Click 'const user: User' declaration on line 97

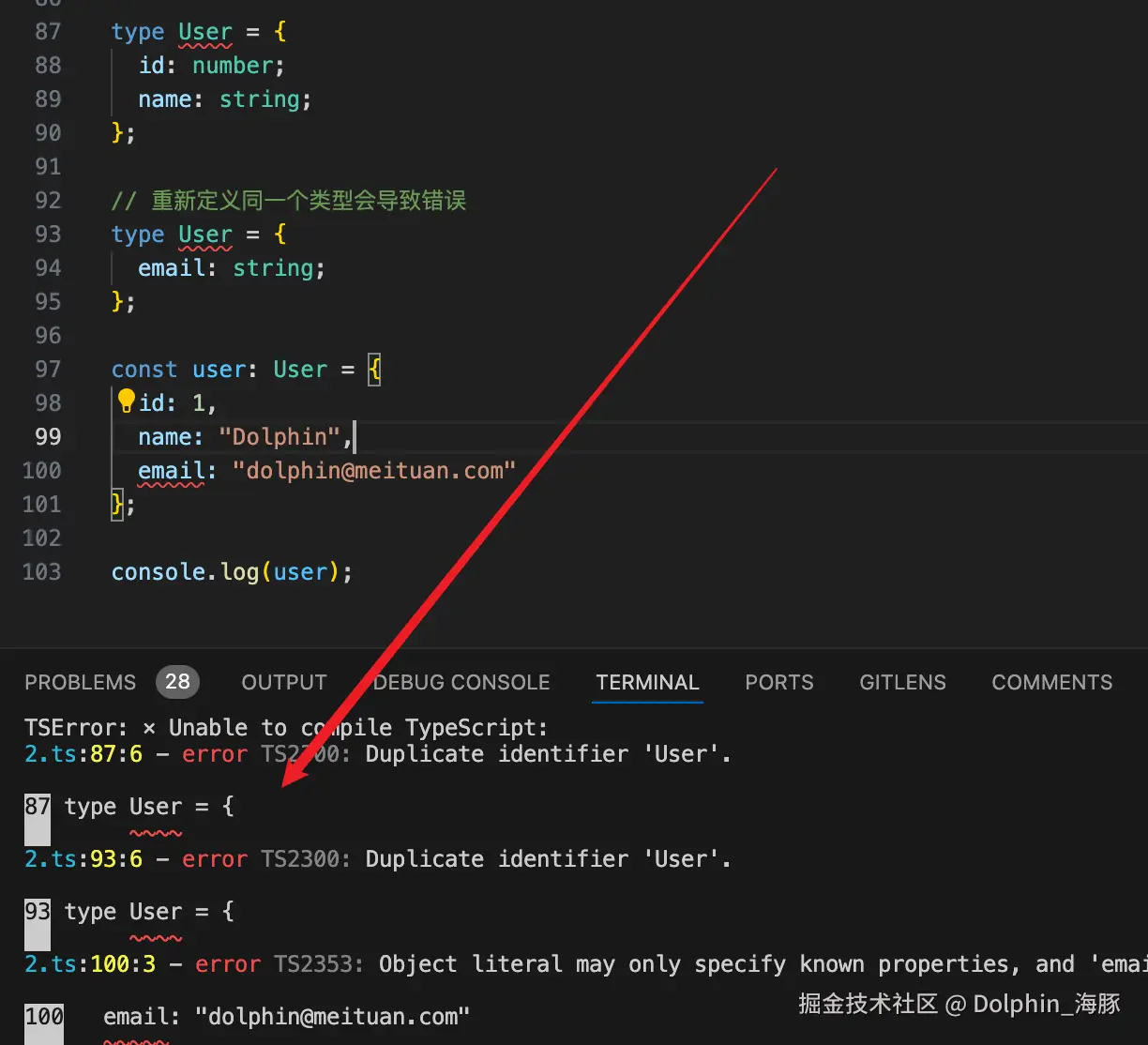(x=219, y=370)
